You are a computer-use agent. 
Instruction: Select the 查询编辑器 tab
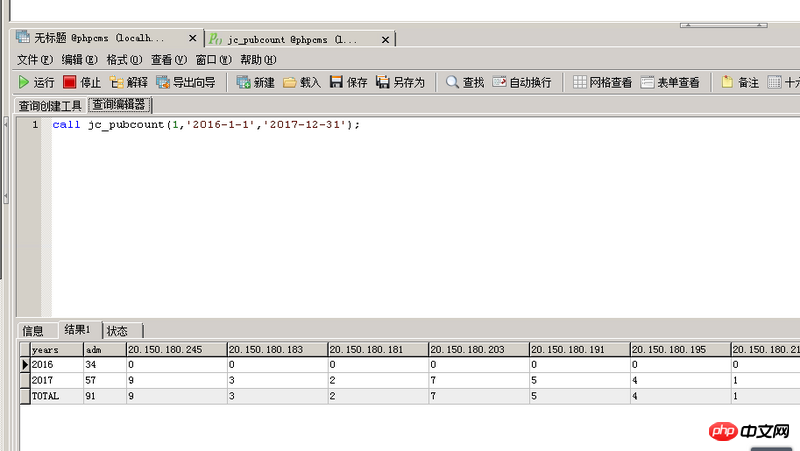coord(119,105)
